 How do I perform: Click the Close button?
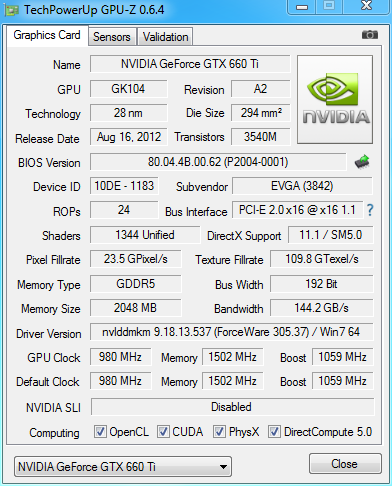tap(345, 464)
